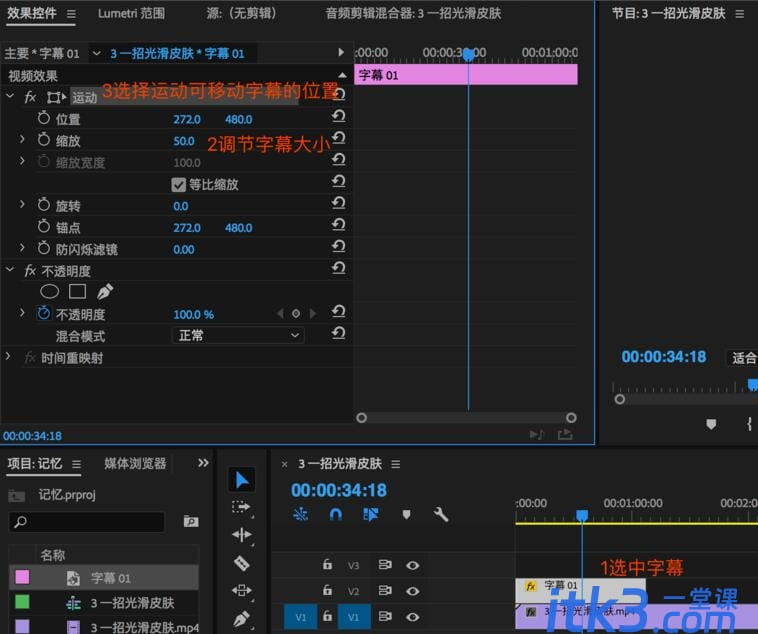Select the Slip tool
This screenshot has height=634, width=758.
(241, 590)
